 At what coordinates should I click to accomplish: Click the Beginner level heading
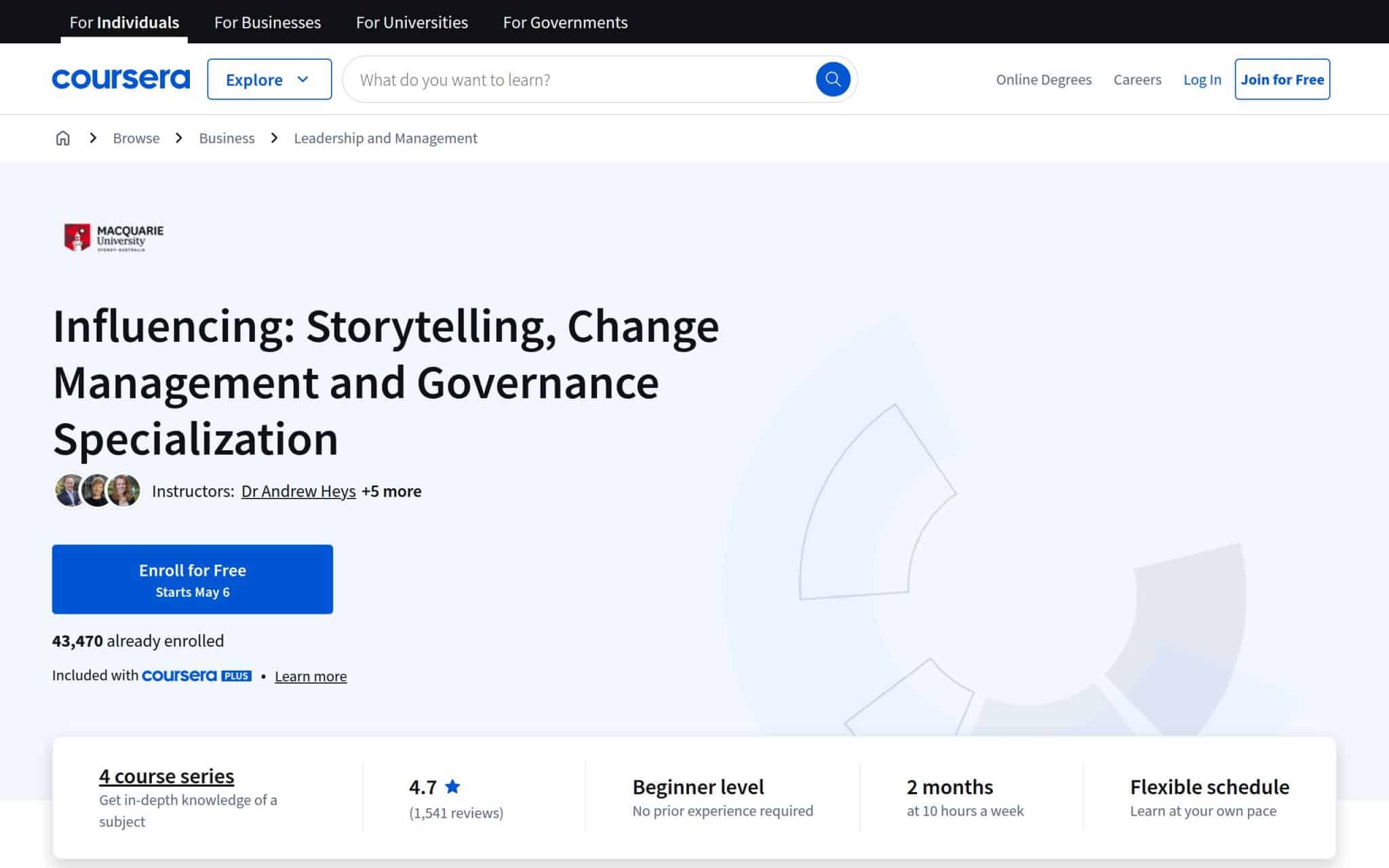698,787
